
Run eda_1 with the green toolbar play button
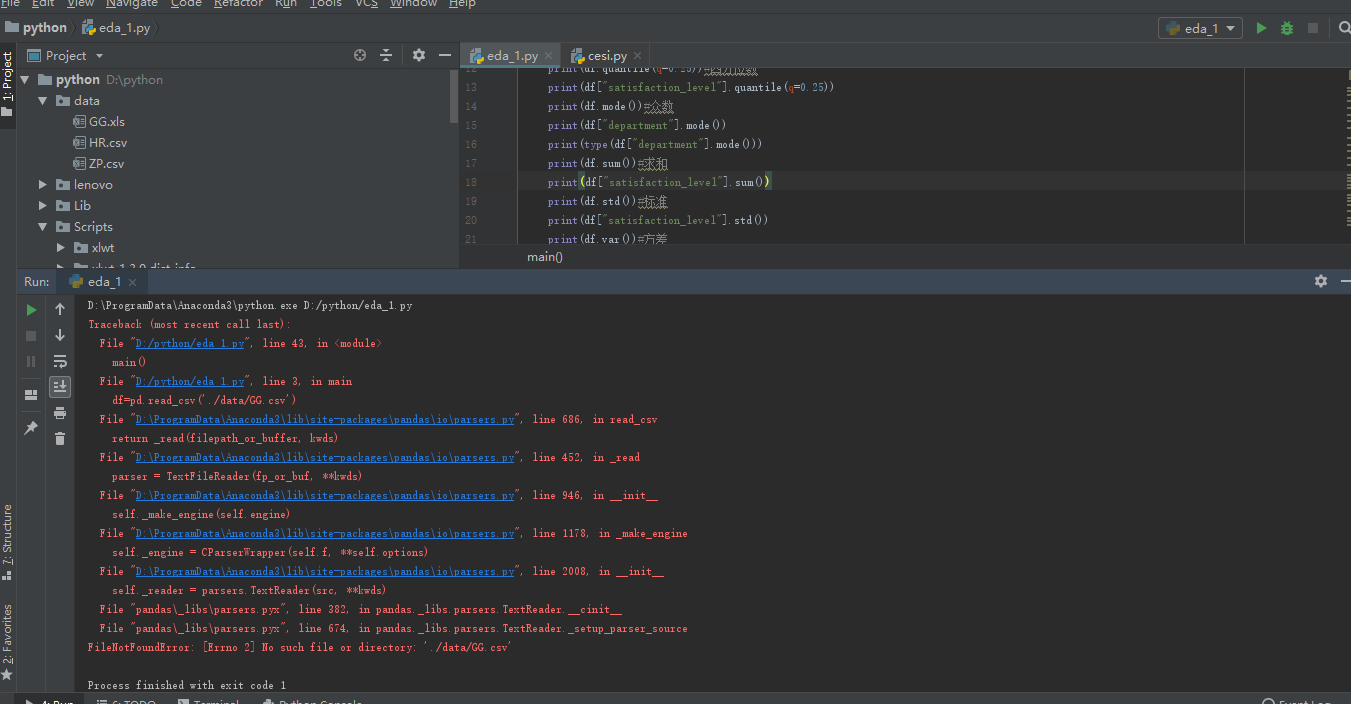click(x=1261, y=28)
